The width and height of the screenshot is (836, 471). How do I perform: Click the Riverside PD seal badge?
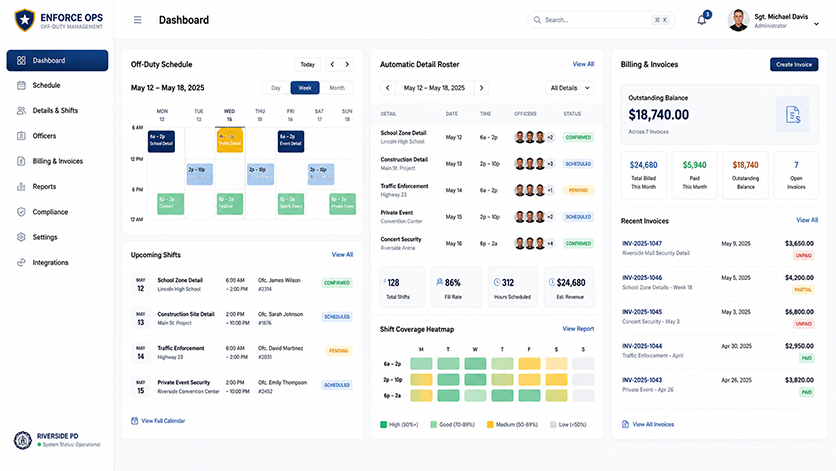(x=22, y=441)
